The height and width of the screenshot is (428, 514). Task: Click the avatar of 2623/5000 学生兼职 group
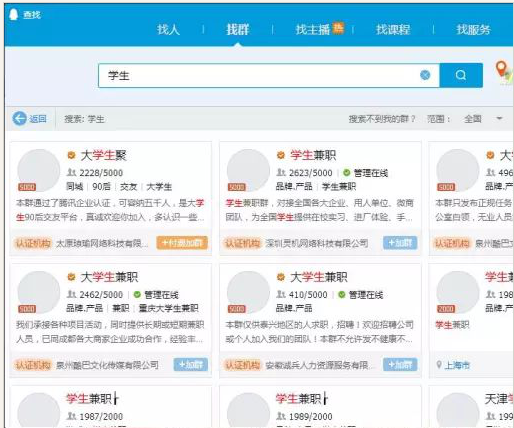[248, 170]
